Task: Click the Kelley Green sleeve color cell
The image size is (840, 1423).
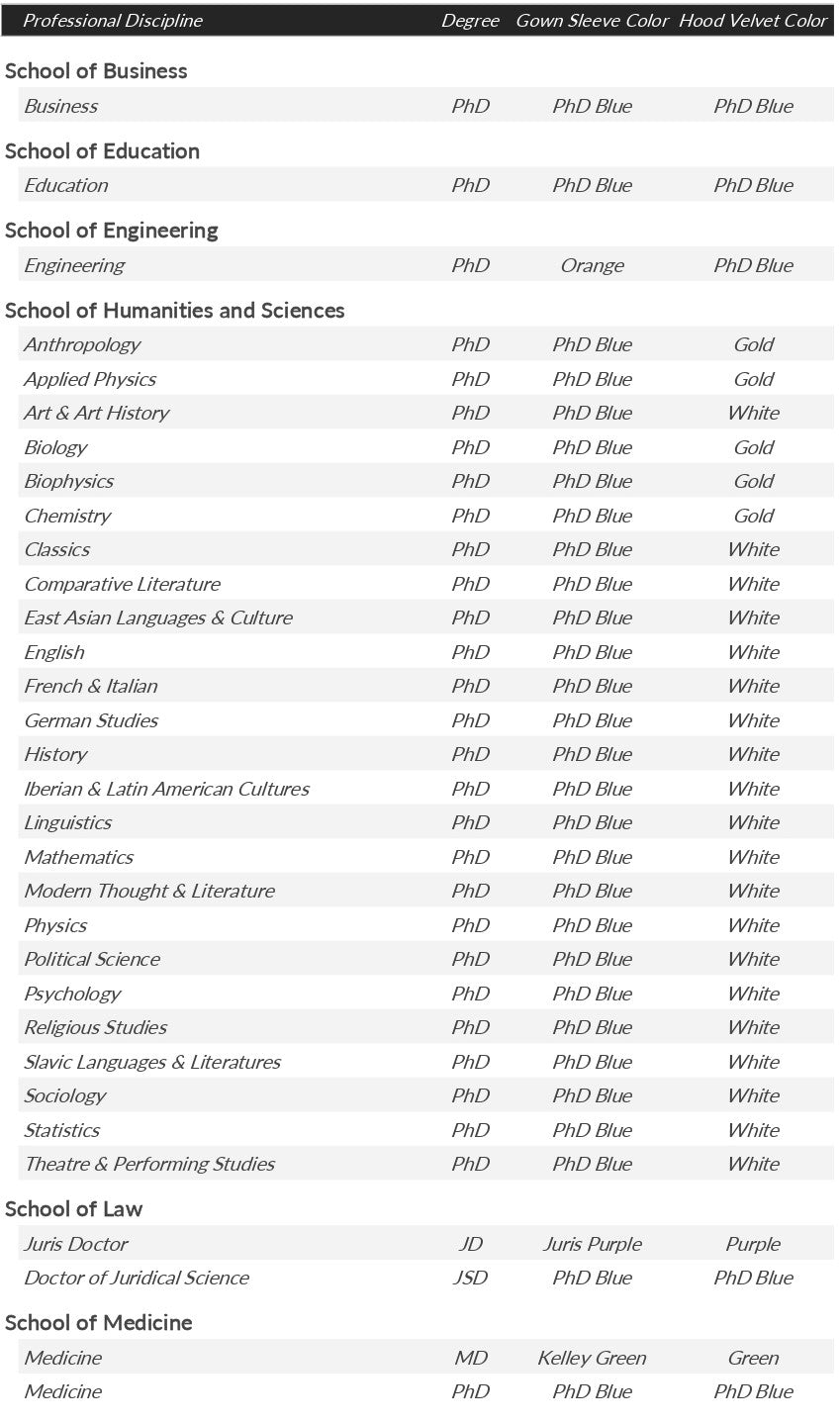Action: click(x=592, y=1358)
